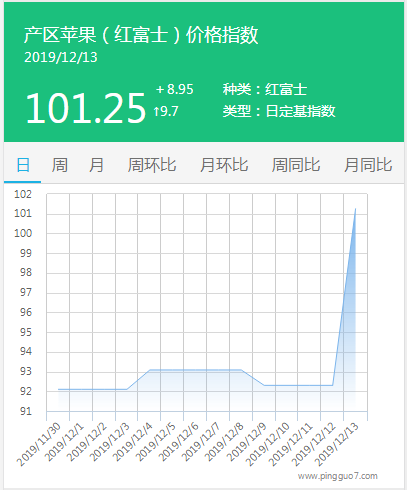407x490 pixels.
Task: Click the 类型：日定基指数 label
Action: coord(279,111)
